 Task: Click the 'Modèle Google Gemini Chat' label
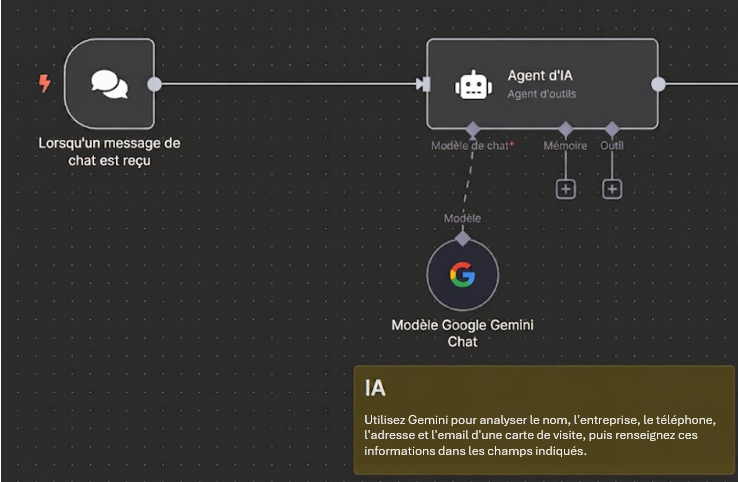463,333
